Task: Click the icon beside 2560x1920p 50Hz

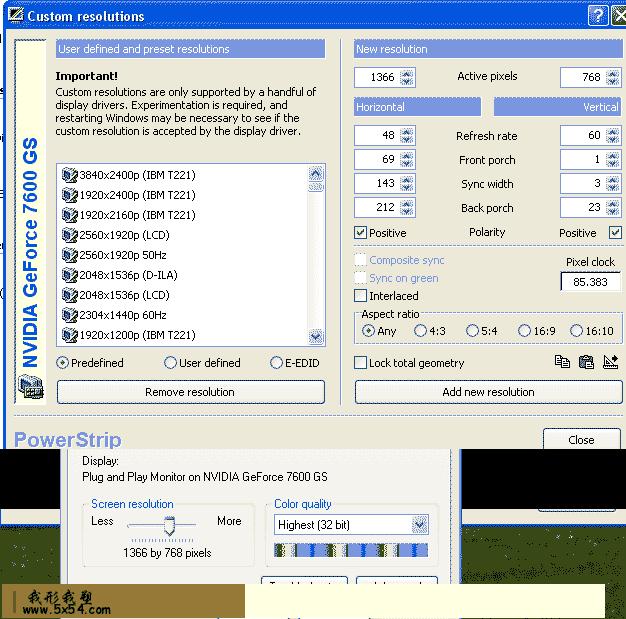Action: point(69,255)
